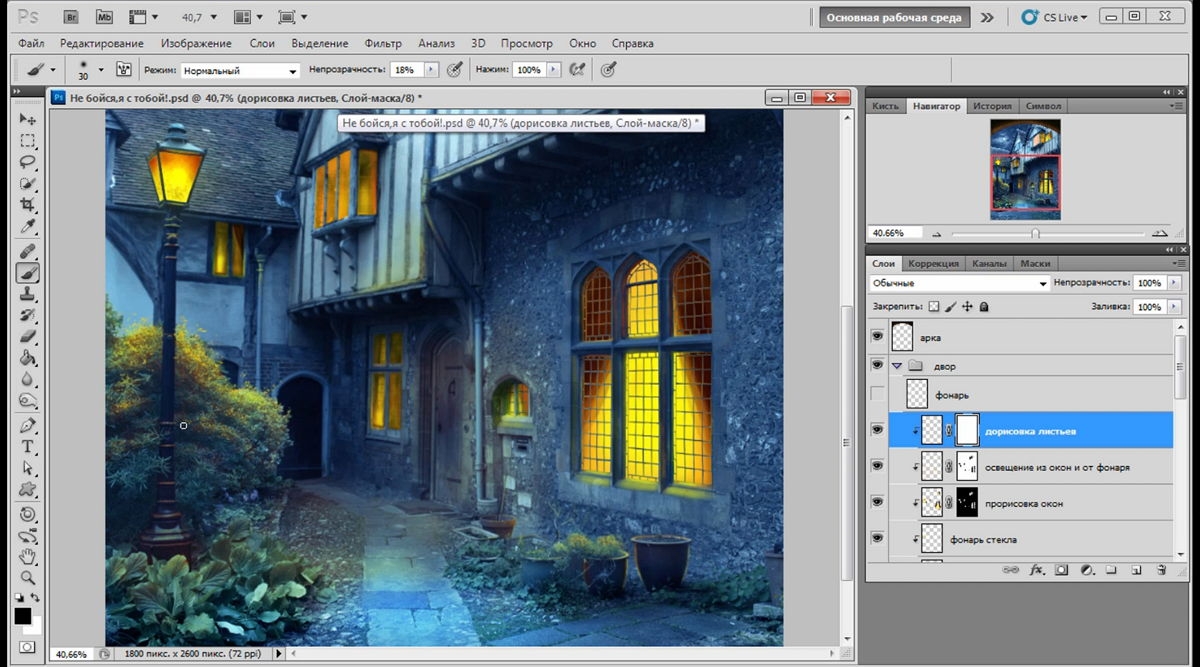Toggle lock transparent pixels

[x=934, y=307]
